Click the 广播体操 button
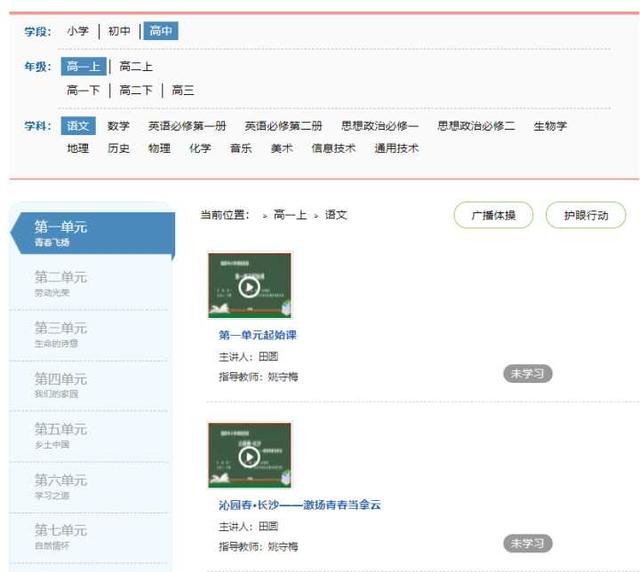The height and width of the screenshot is (572, 640). [x=493, y=215]
